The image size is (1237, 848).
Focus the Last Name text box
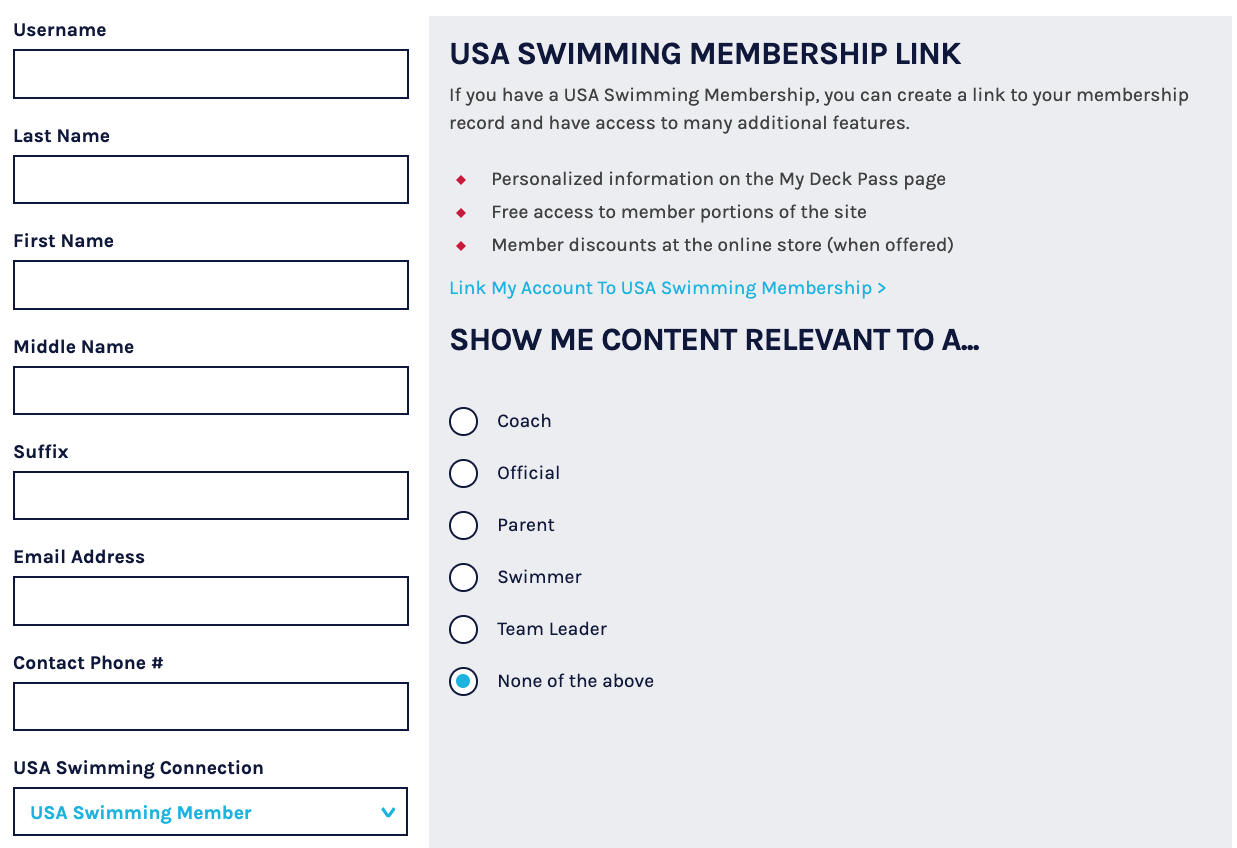tap(211, 180)
